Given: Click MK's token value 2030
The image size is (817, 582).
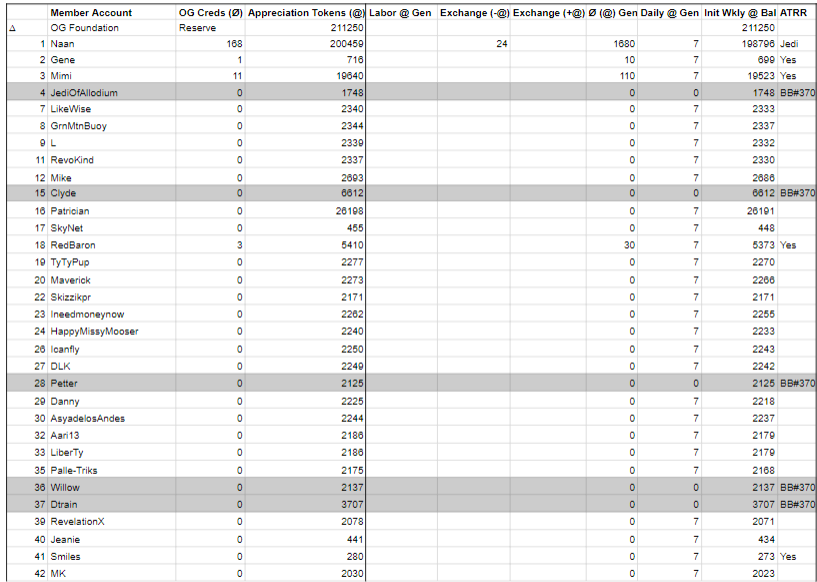Looking at the screenshot, I should [305, 574].
